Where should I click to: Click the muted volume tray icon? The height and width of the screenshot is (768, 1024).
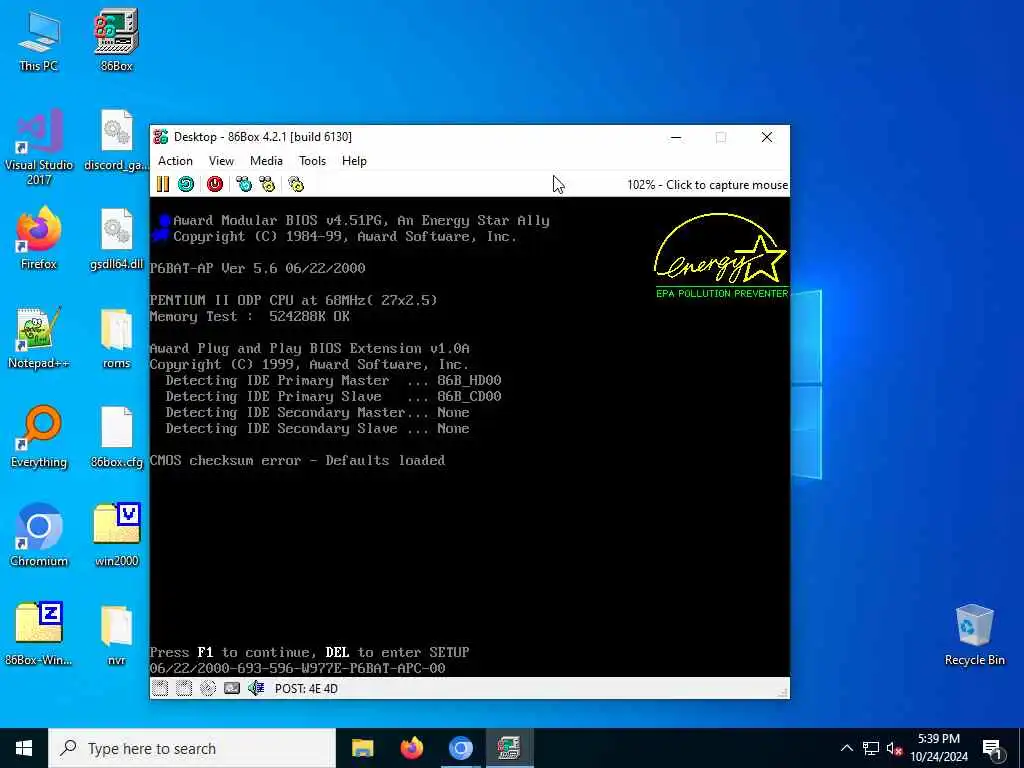(894, 748)
